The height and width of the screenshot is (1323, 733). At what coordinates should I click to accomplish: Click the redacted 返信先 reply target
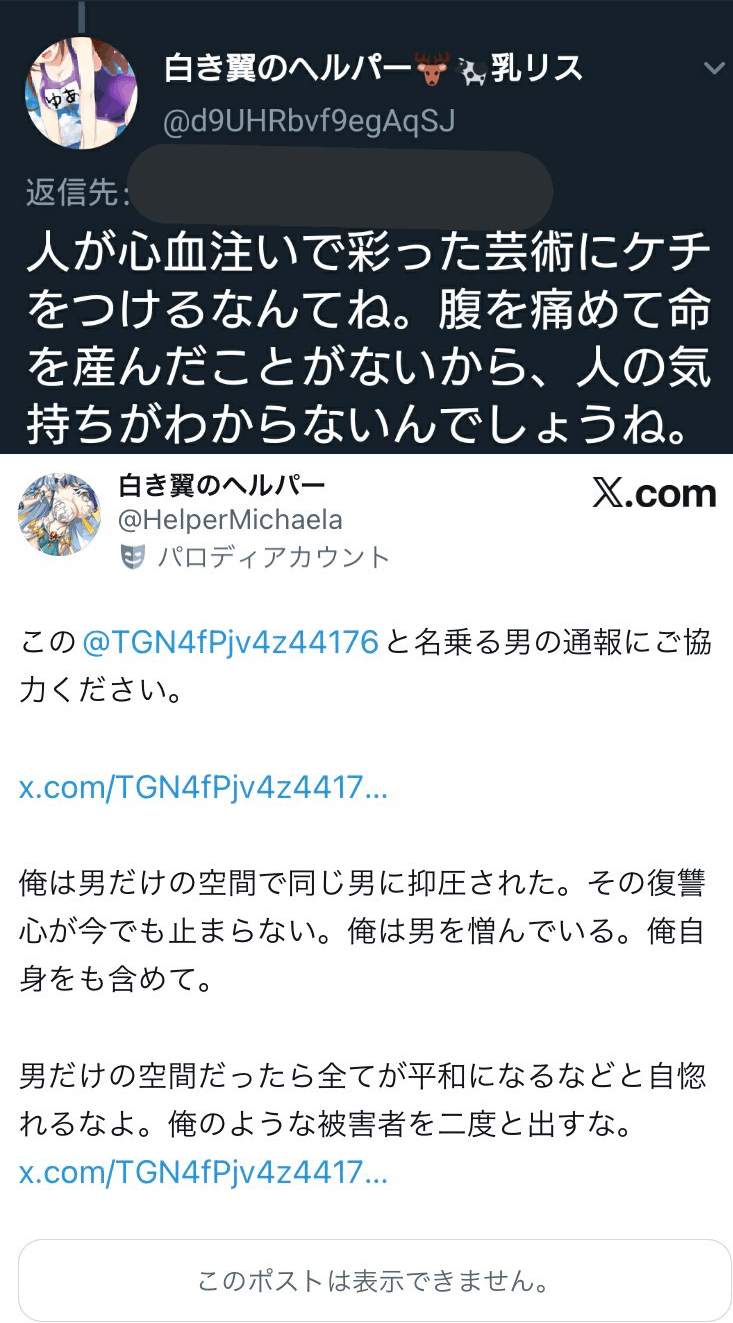pos(340,190)
